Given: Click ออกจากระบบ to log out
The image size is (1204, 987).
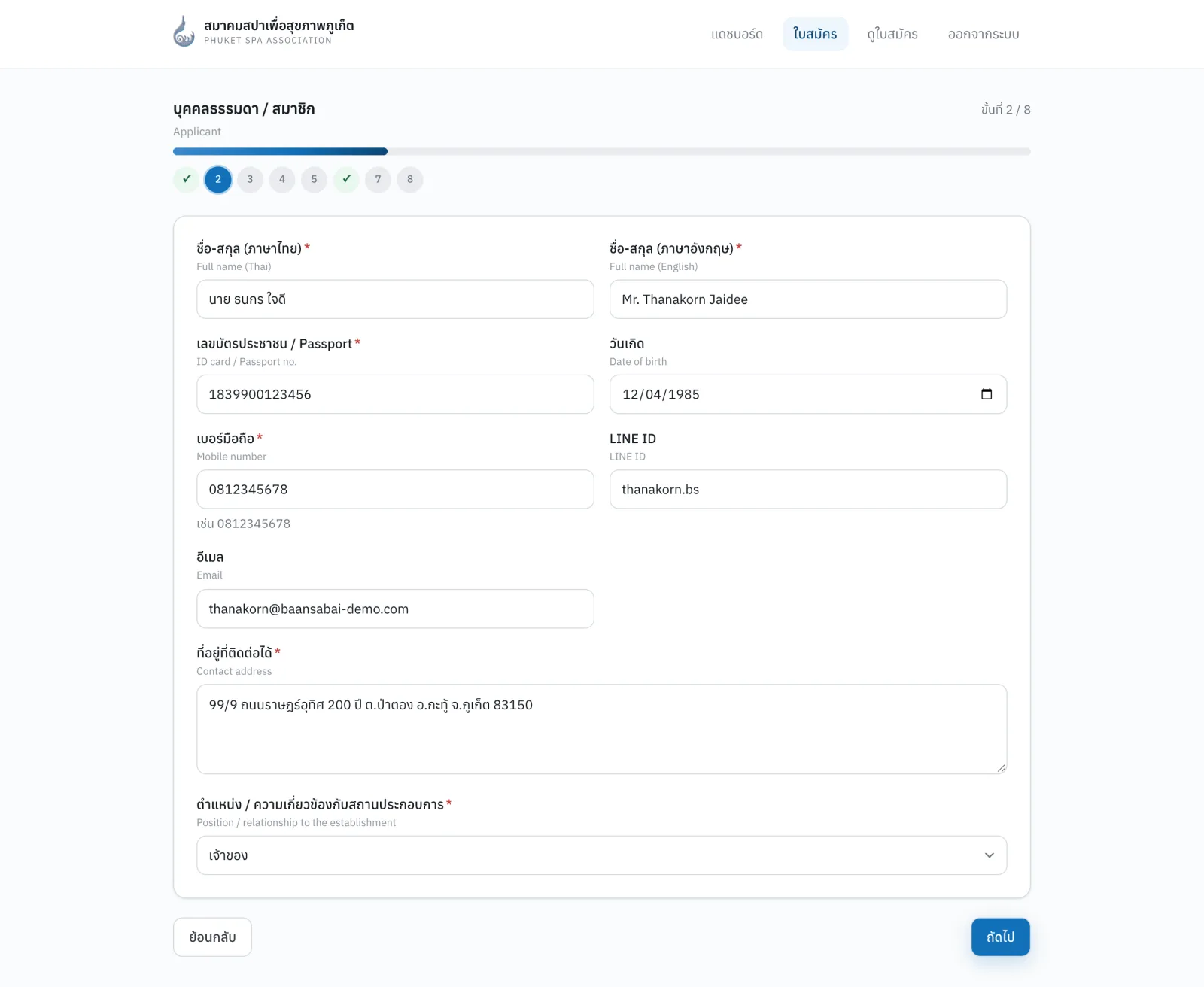Looking at the screenshot, I should [x=984, y=34].
